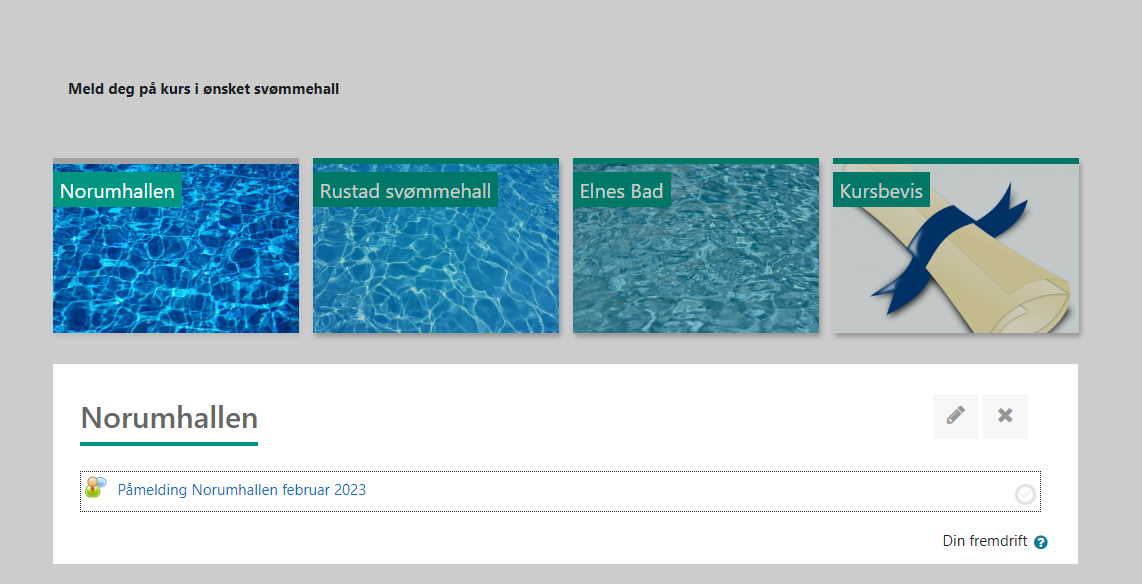
Task: Click the pencil edit icon
Action: (x=955, y=416)
